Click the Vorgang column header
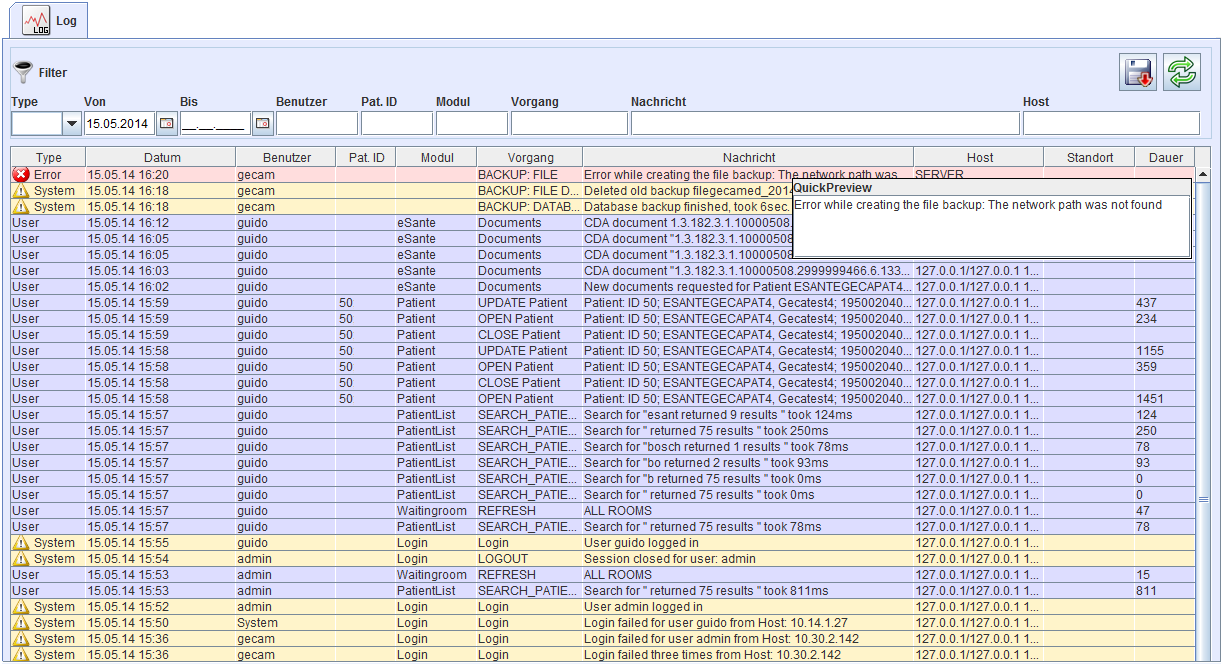This screenshot has height=665, width=1224. (529, 157)
